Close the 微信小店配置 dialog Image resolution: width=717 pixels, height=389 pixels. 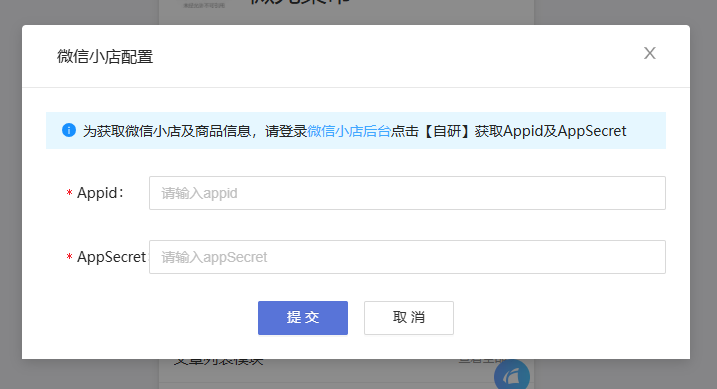(649, 53)
